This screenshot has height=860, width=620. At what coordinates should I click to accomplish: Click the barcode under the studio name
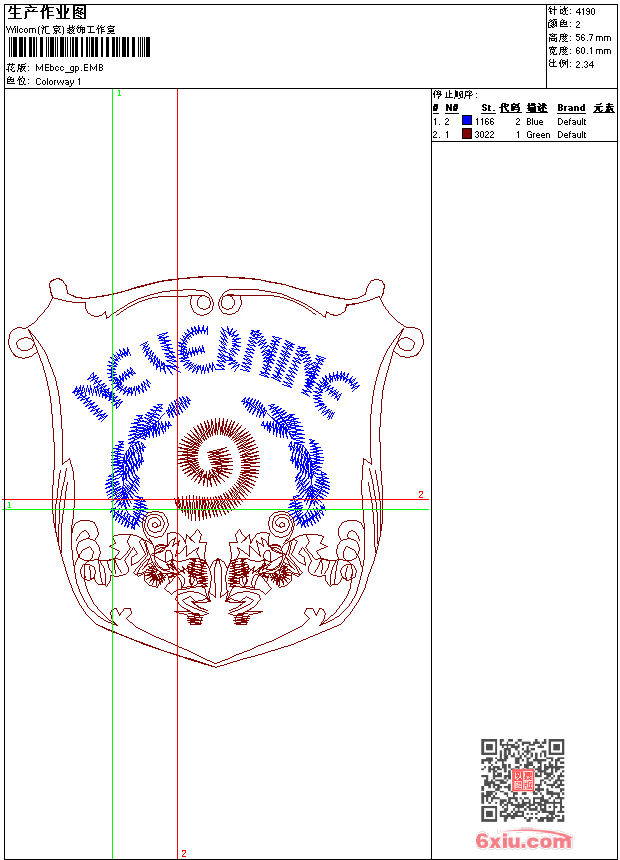point(78,47)
